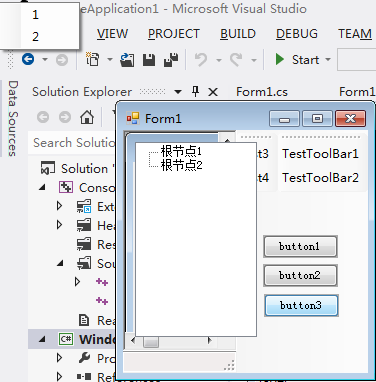Minimize the Form1 window

[284, 118]
